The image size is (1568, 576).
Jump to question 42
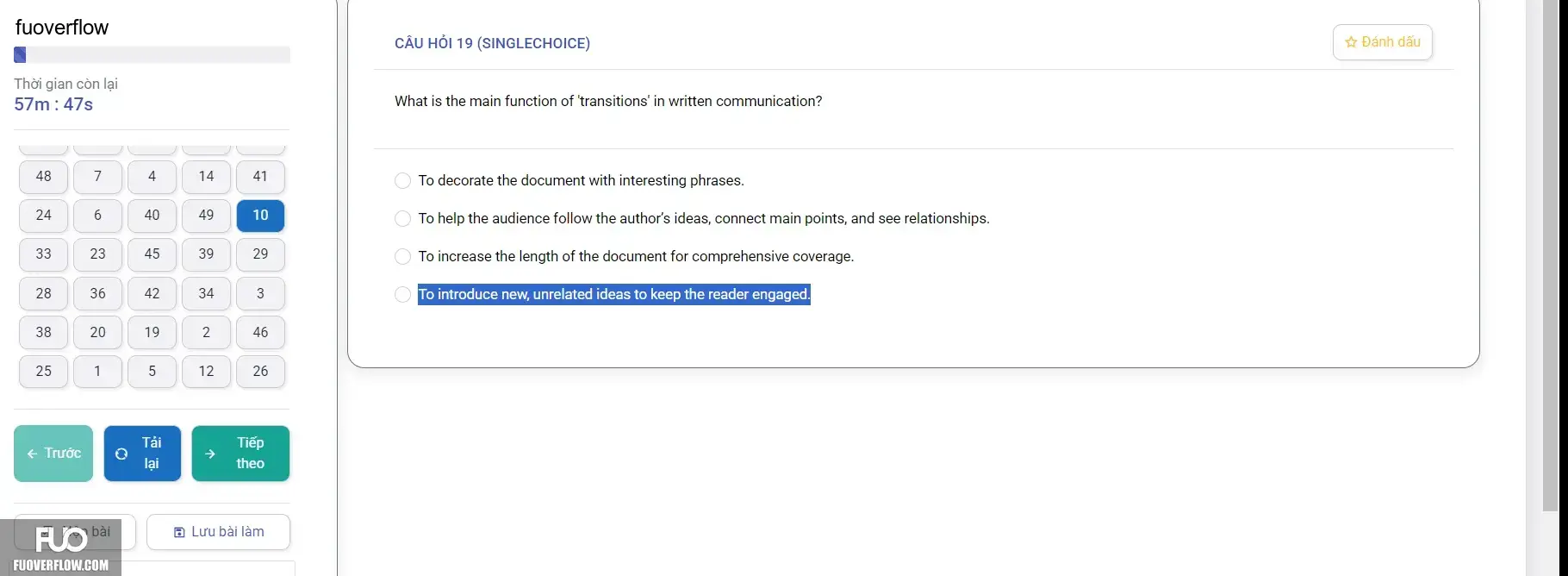[152, 294]
